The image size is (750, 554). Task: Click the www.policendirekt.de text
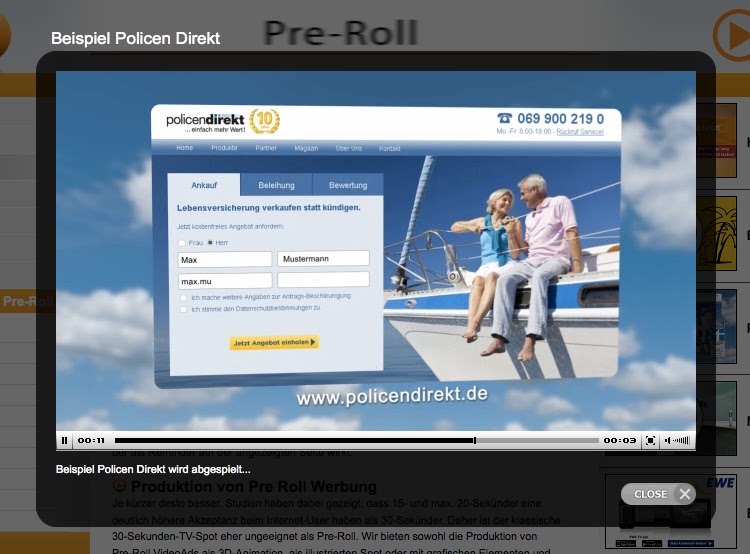click(x=392, y=396)
